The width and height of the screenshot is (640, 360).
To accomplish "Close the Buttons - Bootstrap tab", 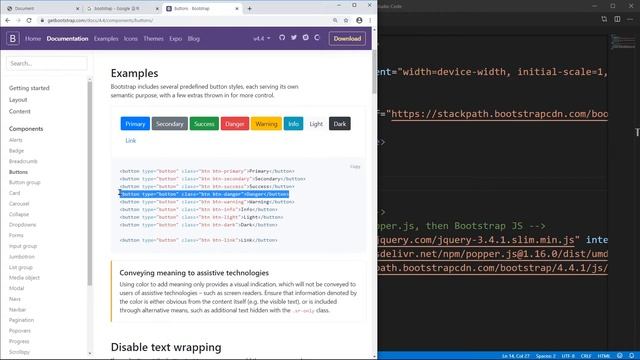I will pyautogui.click(x=237, y=9).
